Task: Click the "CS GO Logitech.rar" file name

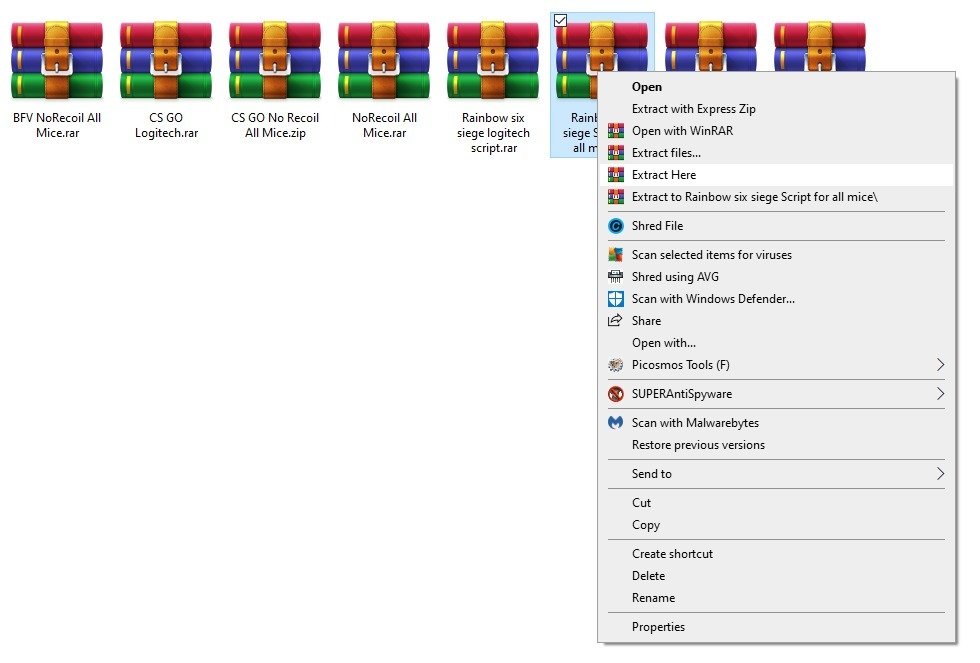Action: tap(166, 125)
